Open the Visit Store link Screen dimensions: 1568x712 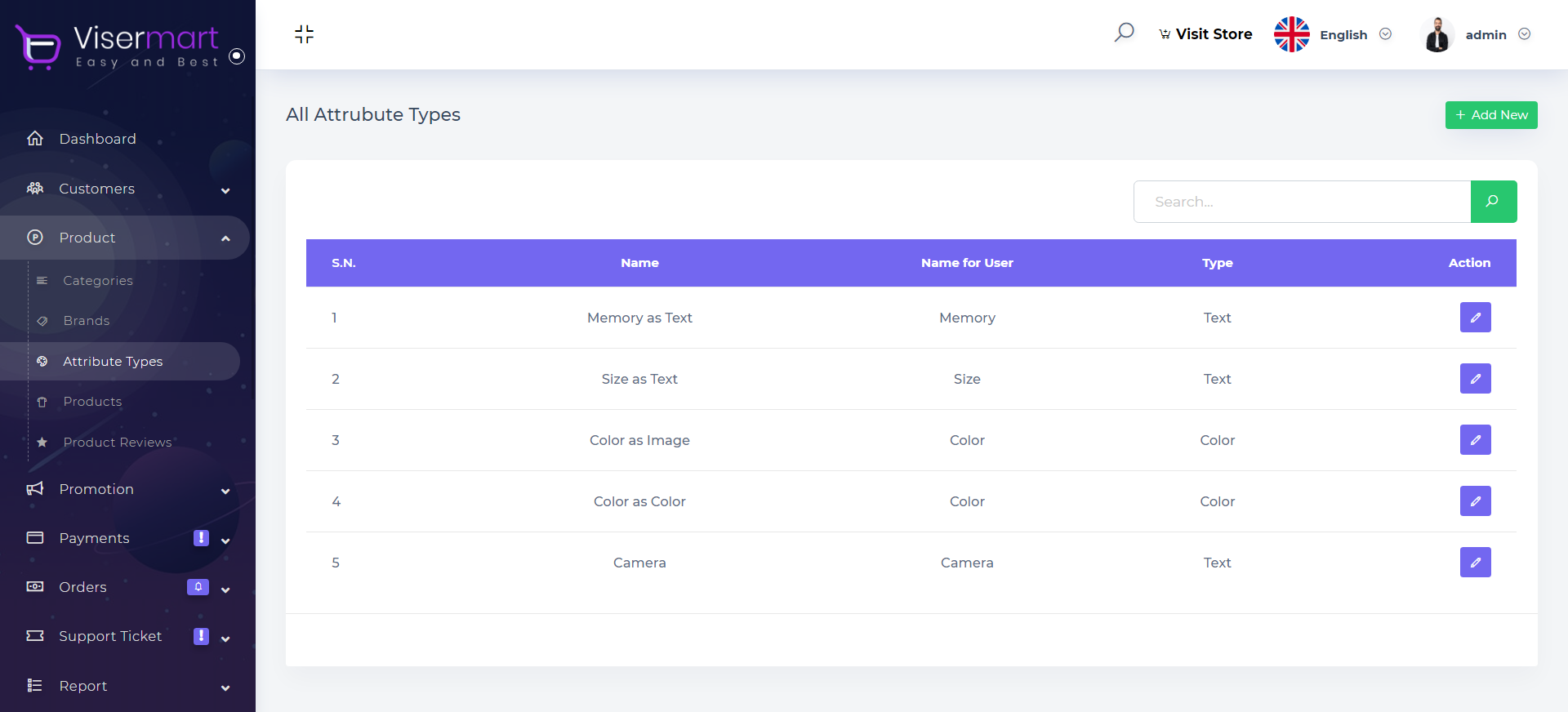[x=1205, y=34]
